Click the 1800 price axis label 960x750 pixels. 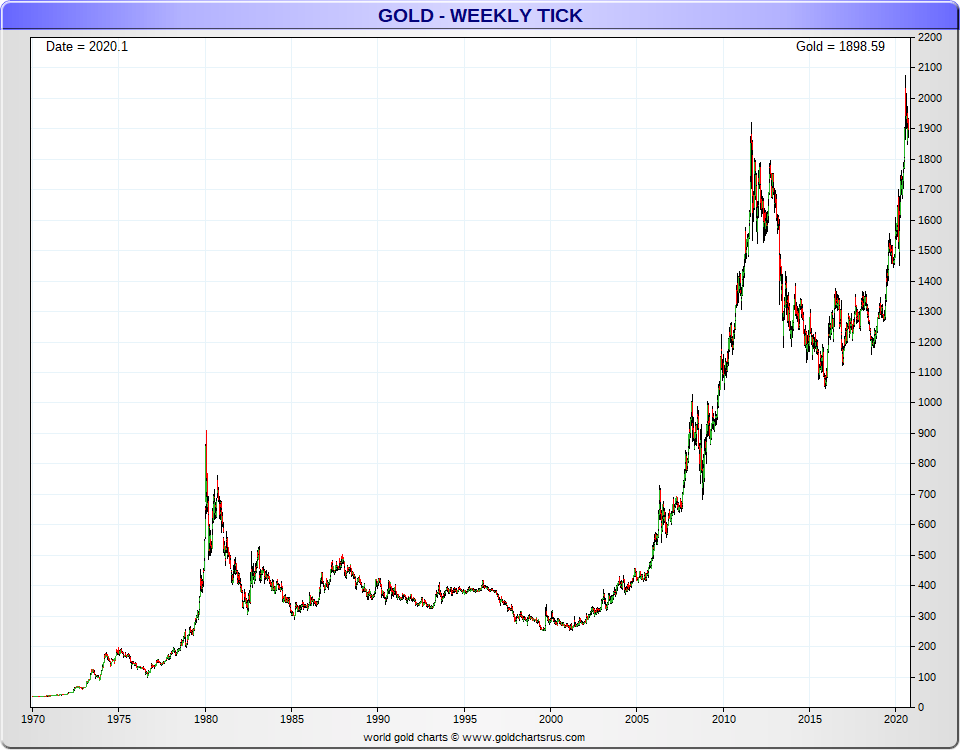point(930,159)
